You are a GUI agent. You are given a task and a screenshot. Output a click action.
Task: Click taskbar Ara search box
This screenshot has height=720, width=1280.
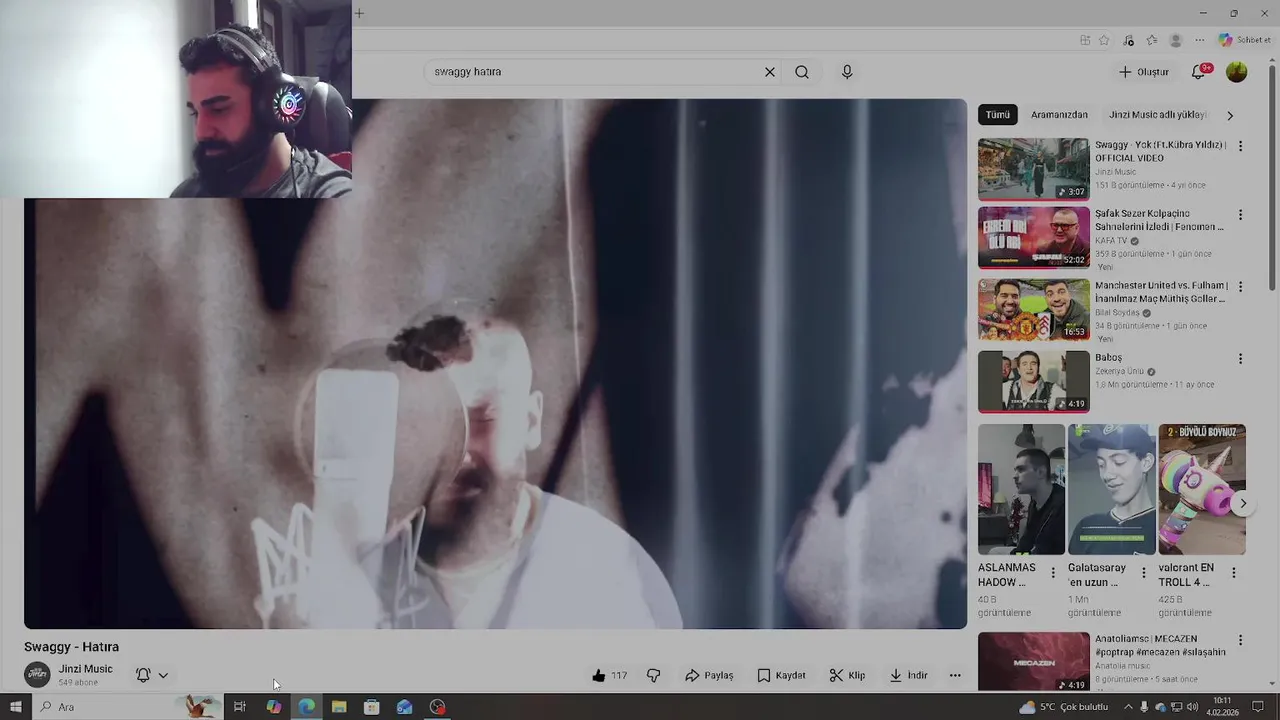tap(127, 707)
